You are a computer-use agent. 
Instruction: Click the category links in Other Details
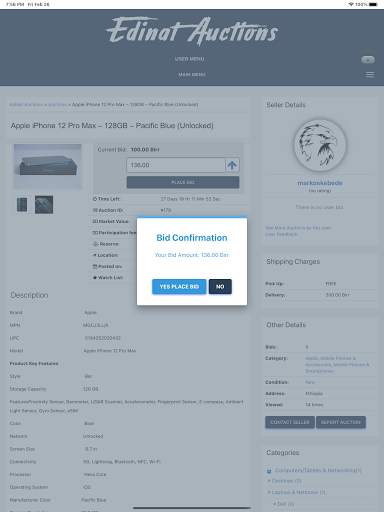[337, 364]
